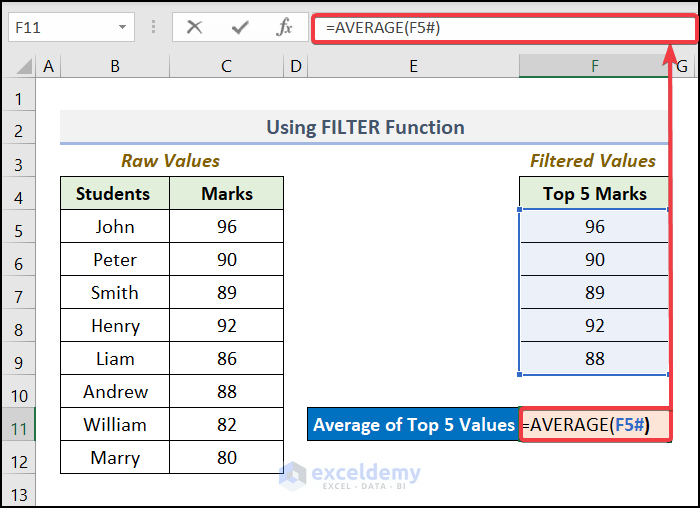Select the 'Students' header cell
This screenshot has height=508, width=700.
click(x=115, y=194)
